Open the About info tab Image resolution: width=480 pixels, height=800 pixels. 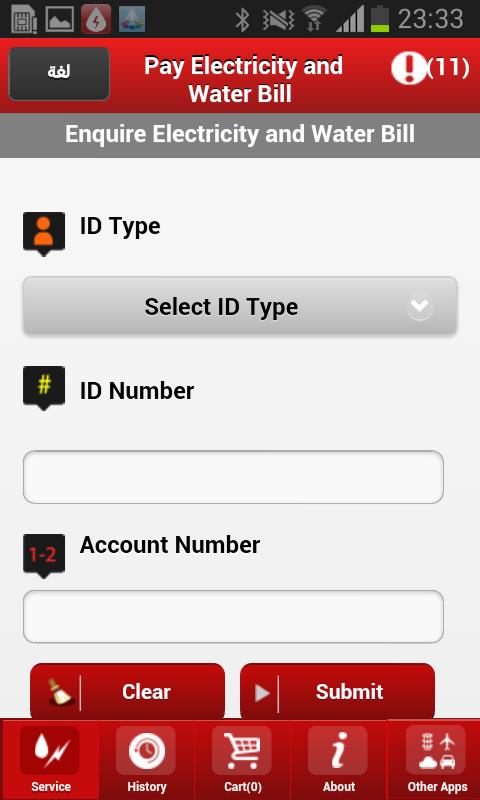[338, 759]
